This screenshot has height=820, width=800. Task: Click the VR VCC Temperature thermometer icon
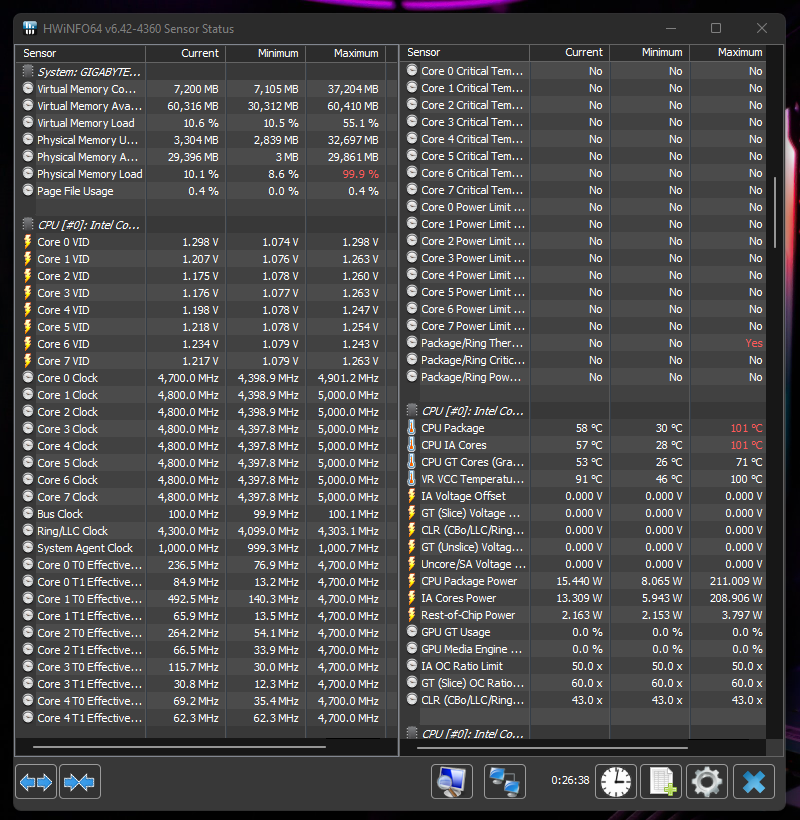[412, 479]
